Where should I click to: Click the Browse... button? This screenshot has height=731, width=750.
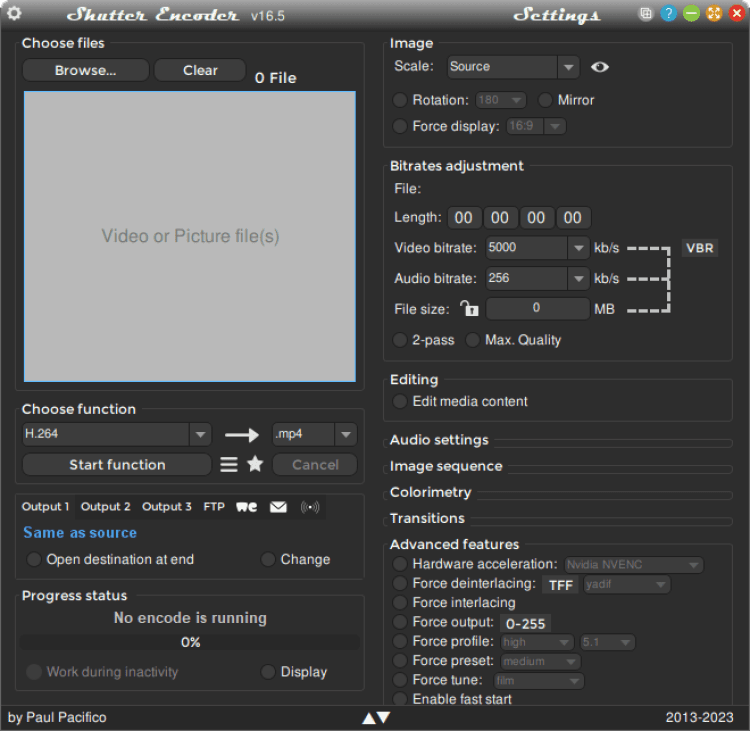click(85, 70)
